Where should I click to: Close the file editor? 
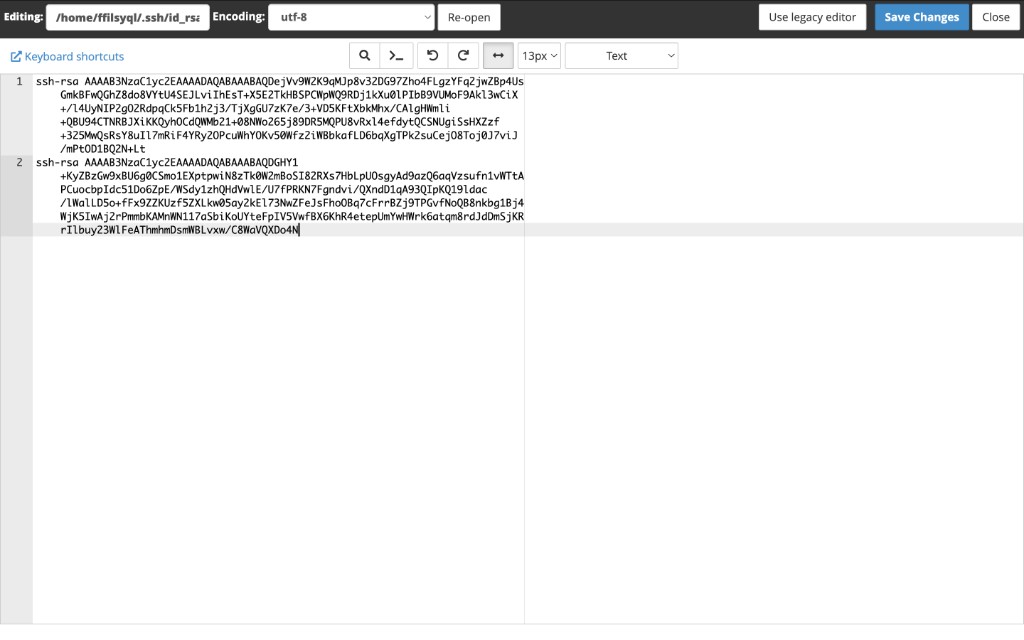(995, 17)
